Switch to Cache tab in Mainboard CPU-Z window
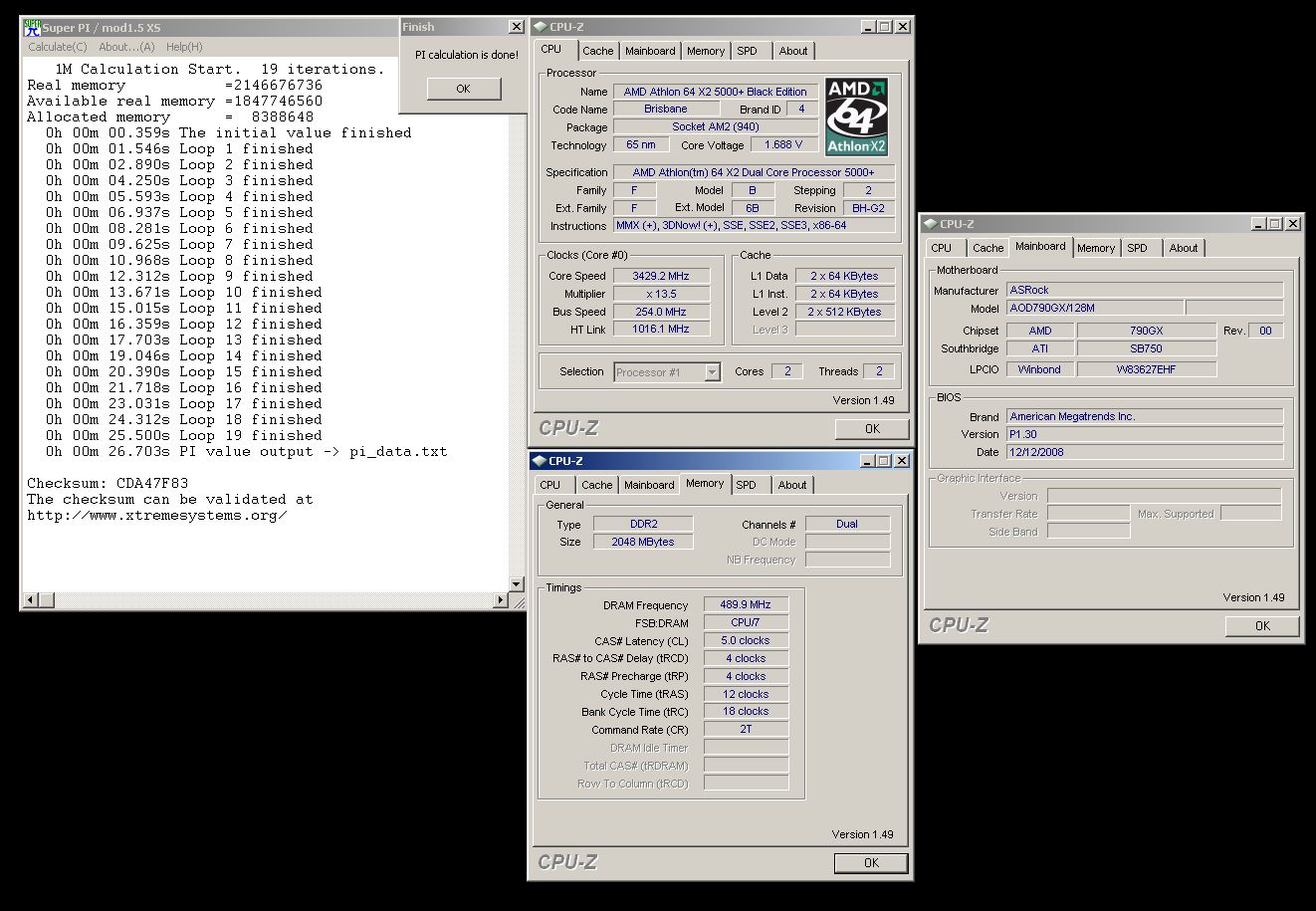 coord(988,248)
